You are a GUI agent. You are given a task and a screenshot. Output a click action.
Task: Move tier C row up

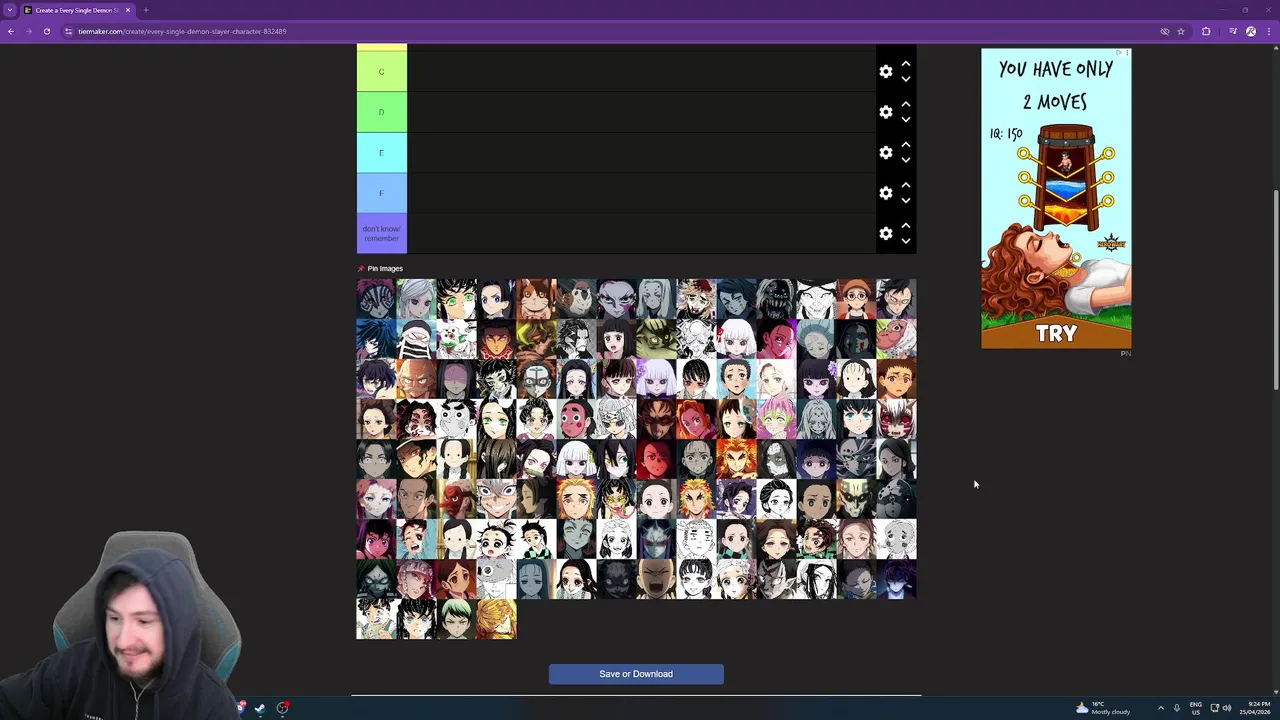click(905, 64)
